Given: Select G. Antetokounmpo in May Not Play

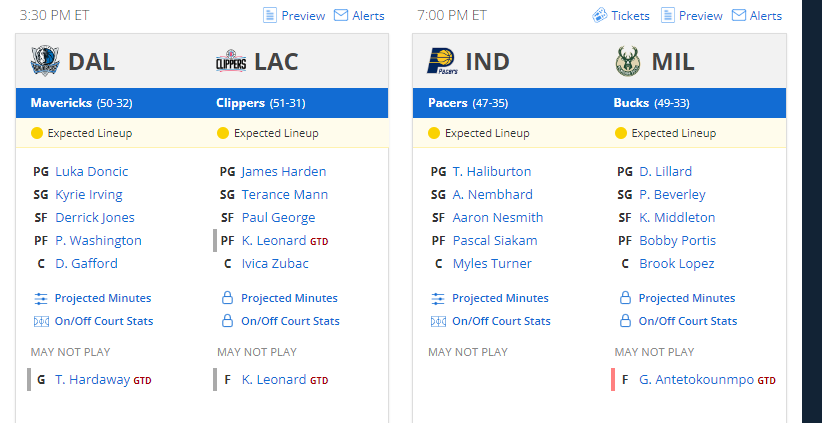Looking at the screenshot, I should [696, 379].
